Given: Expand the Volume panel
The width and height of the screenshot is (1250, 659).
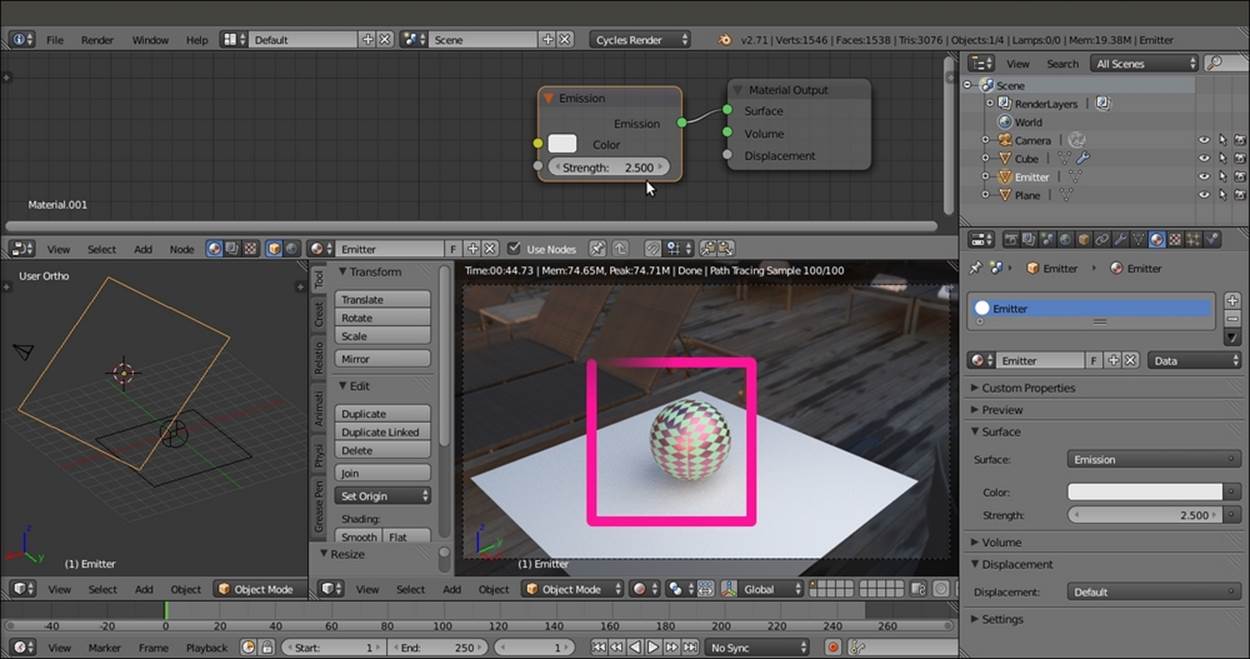Looking at the screenshot, I should pos(1001,542).
